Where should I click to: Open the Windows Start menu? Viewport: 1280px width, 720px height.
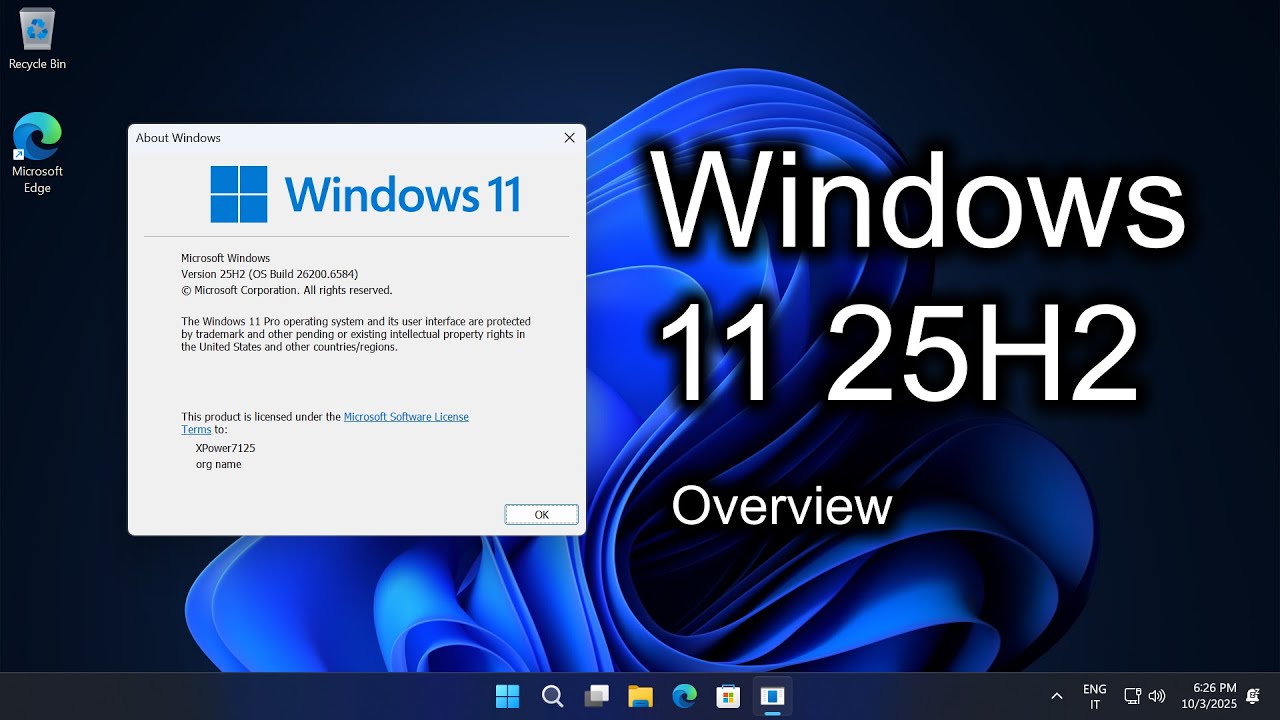point(508,696)
